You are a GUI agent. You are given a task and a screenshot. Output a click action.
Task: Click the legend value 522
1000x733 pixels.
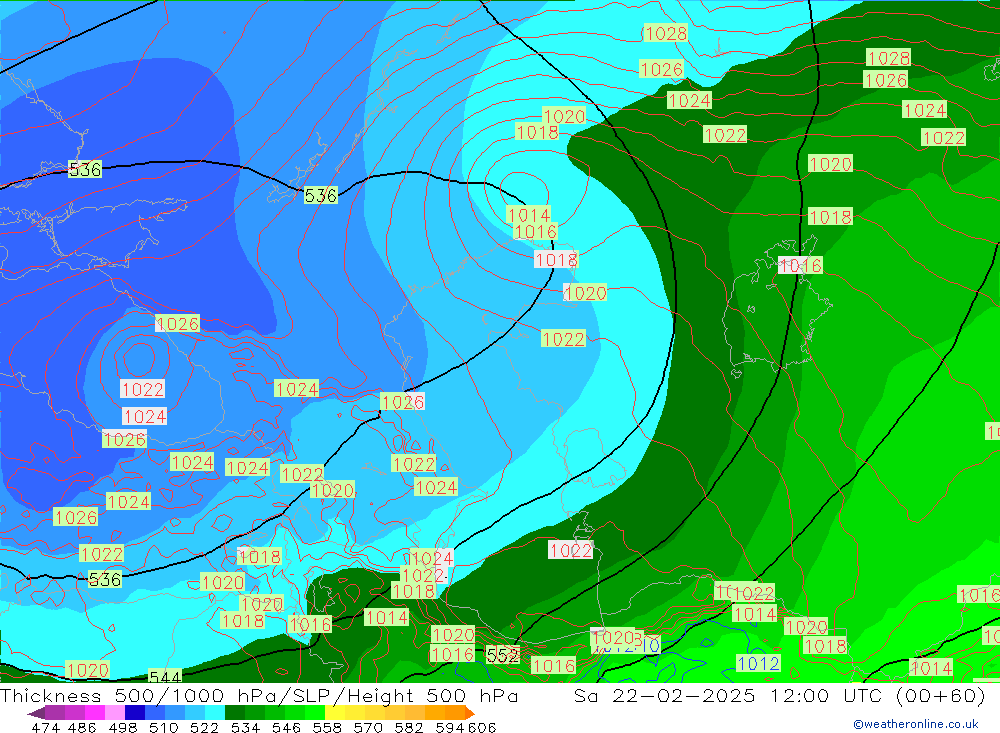point(204,727)
